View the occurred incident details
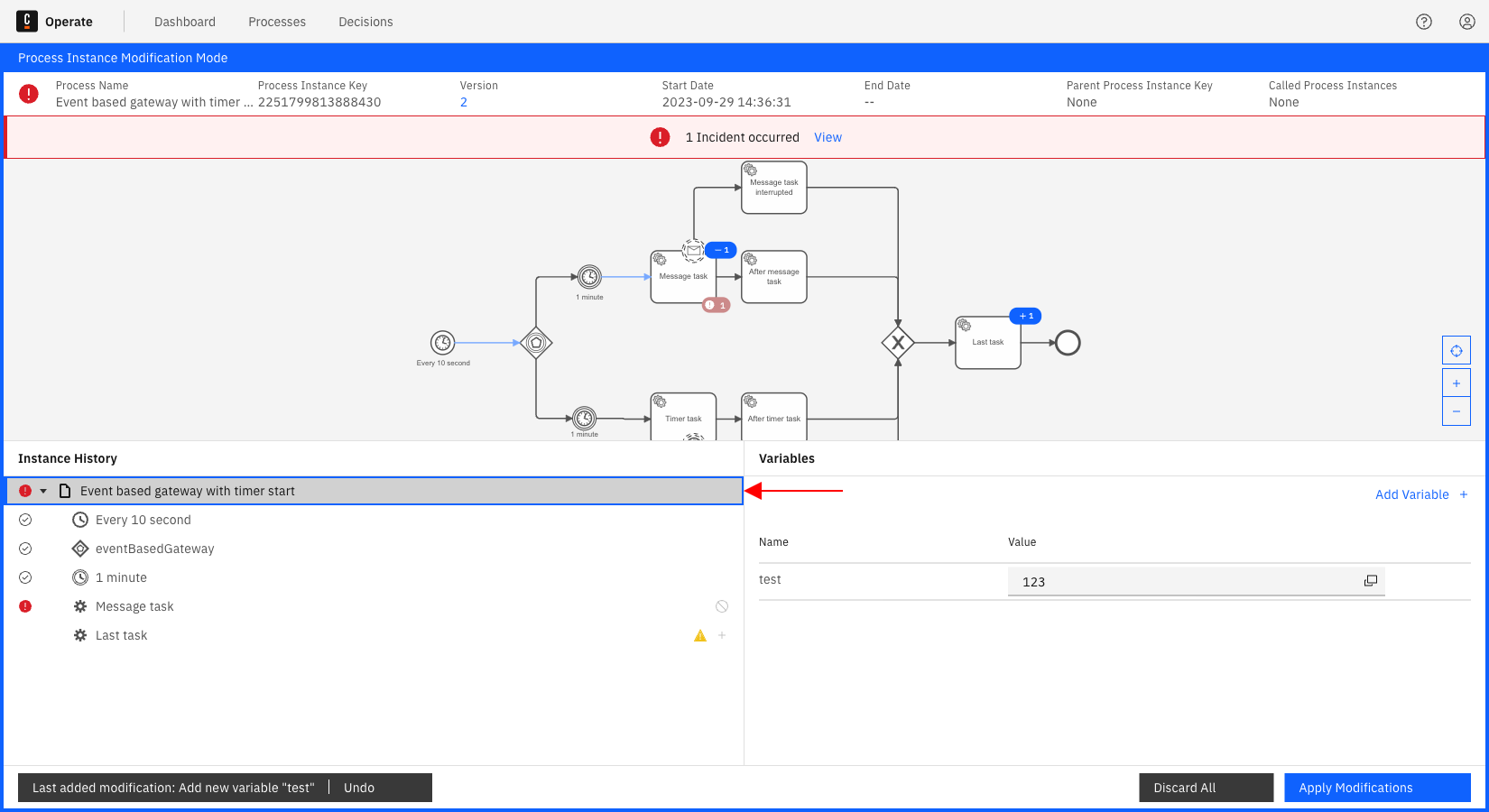 (828, 137)
